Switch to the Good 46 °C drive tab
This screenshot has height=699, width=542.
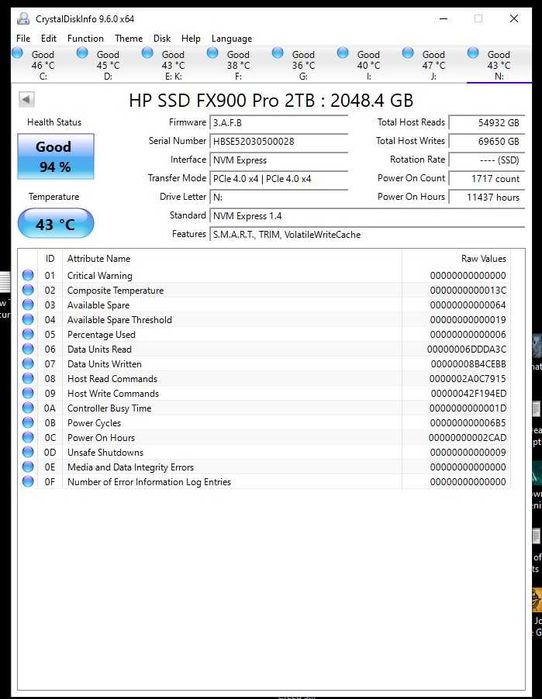[43, 65]
